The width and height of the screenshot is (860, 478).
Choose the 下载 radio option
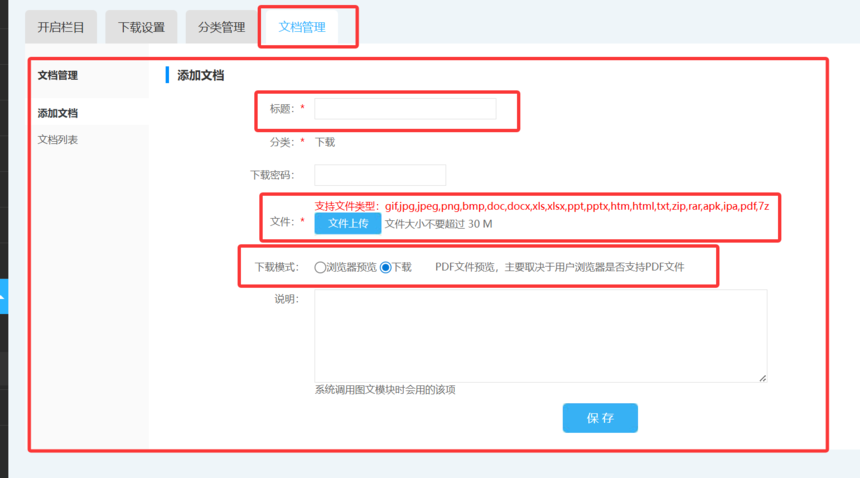(386, 267)
